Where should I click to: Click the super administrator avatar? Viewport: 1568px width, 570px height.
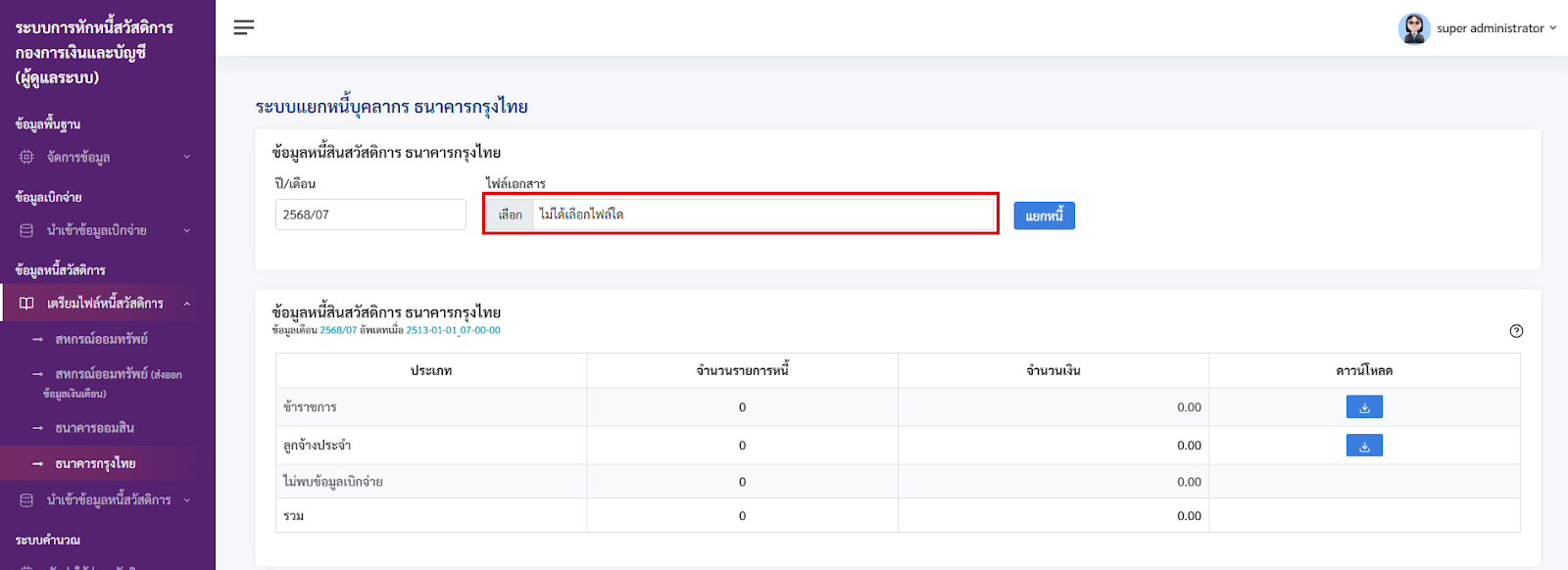1414,28
